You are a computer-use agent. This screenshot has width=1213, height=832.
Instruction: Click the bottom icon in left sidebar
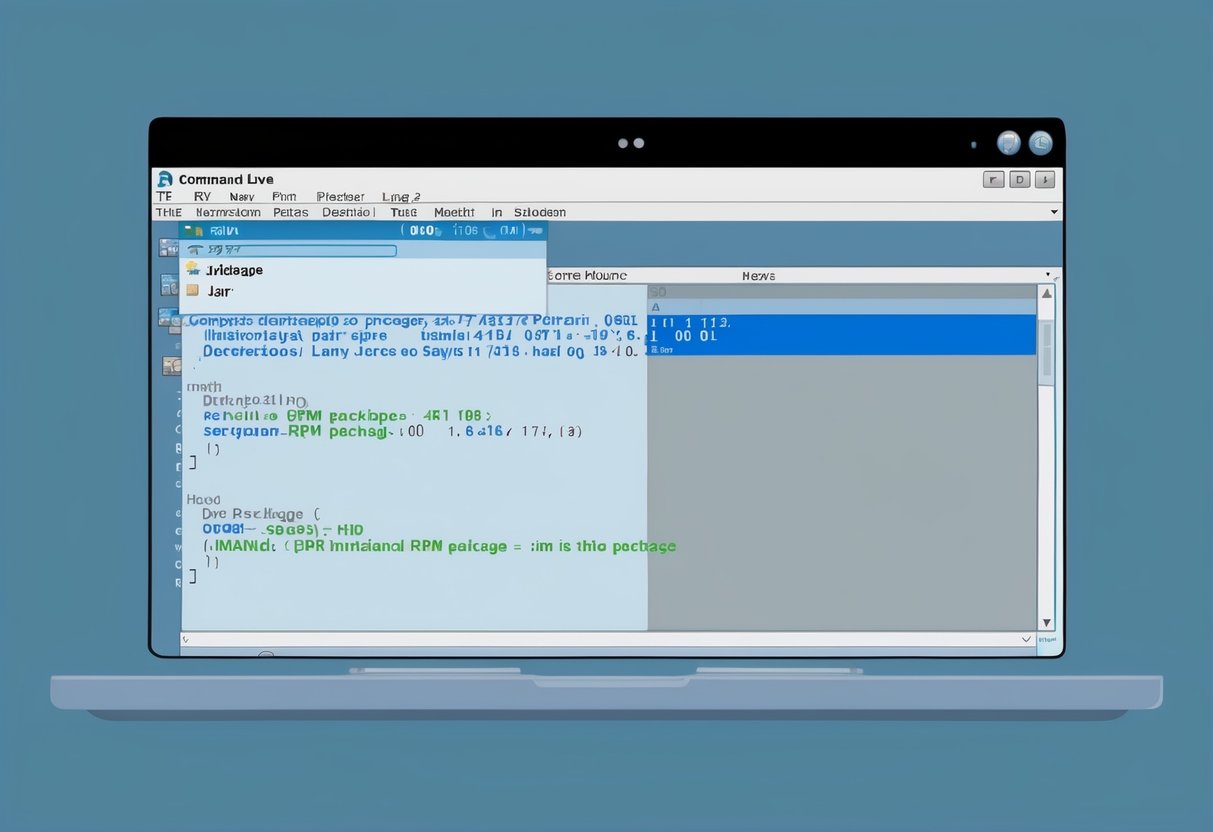169,366
